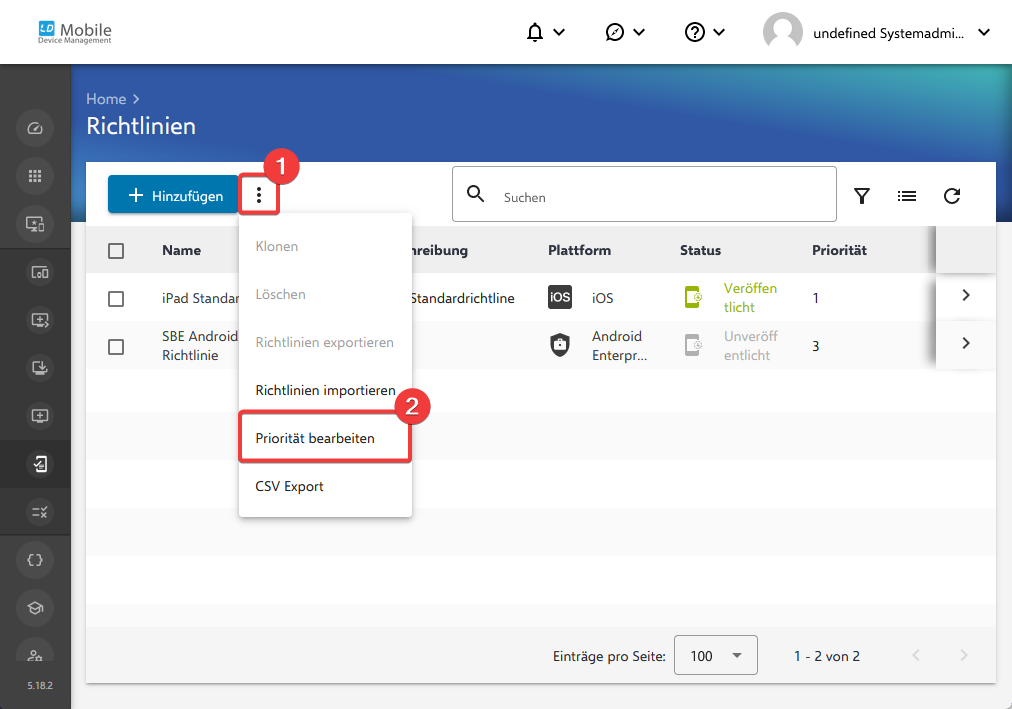Viewport: 1012px width, 709px height.
Task: Open the help question mark icon
Action: (x=694, y=32)
